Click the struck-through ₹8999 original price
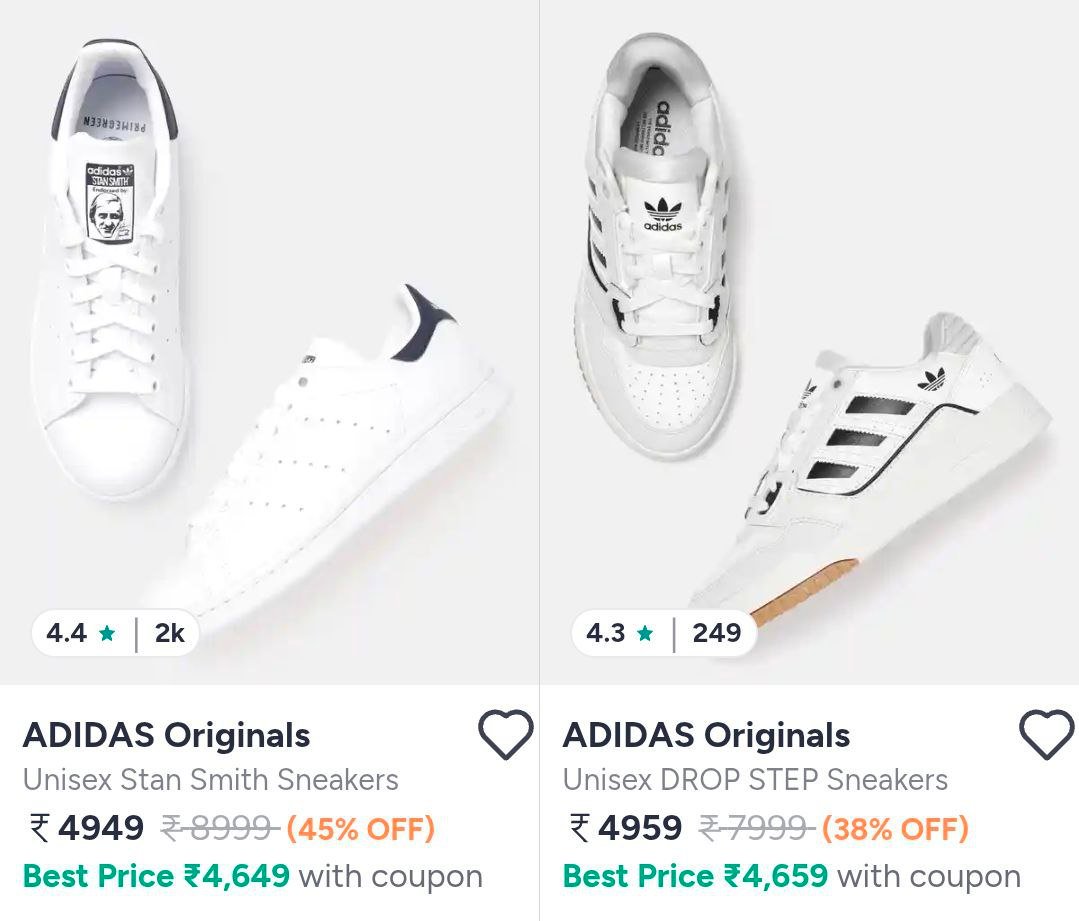1079x921 pixels. (x=219, y=828)
